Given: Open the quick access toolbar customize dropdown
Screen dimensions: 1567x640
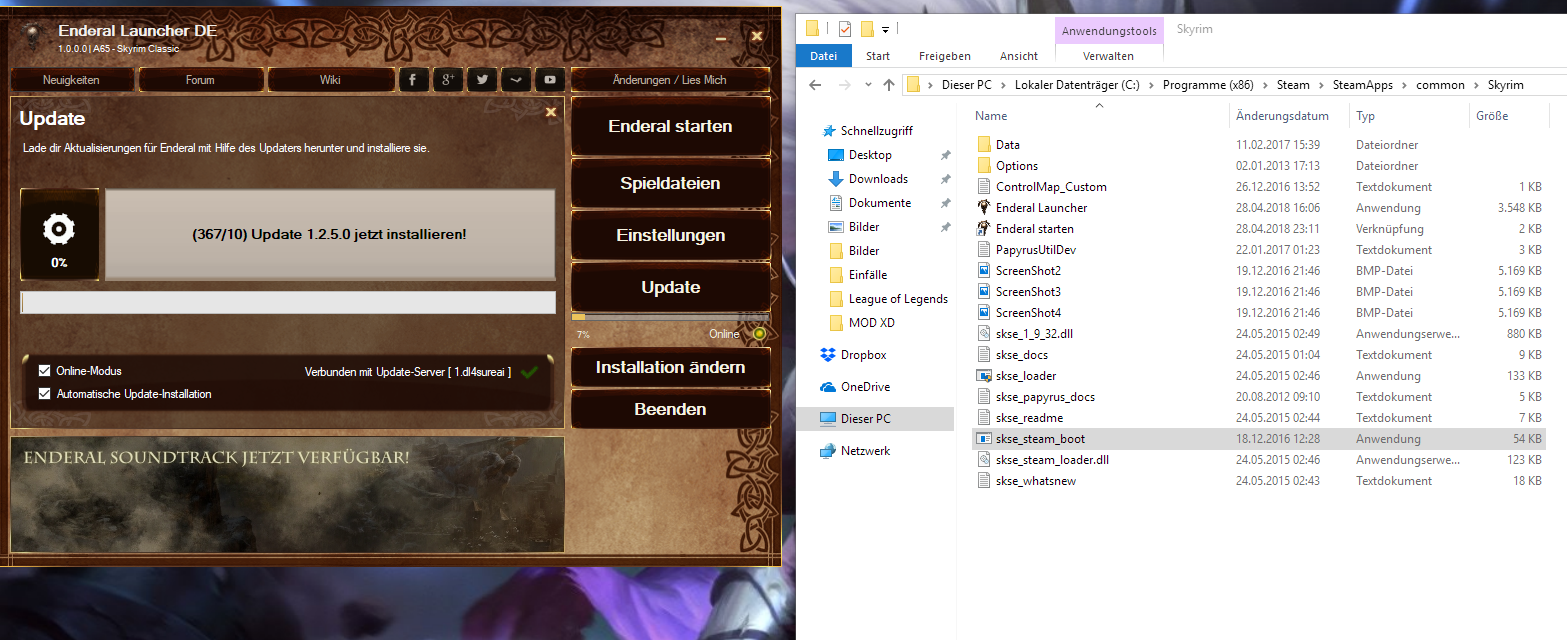Looking at the screenshot, I should (x=885, y=29).
